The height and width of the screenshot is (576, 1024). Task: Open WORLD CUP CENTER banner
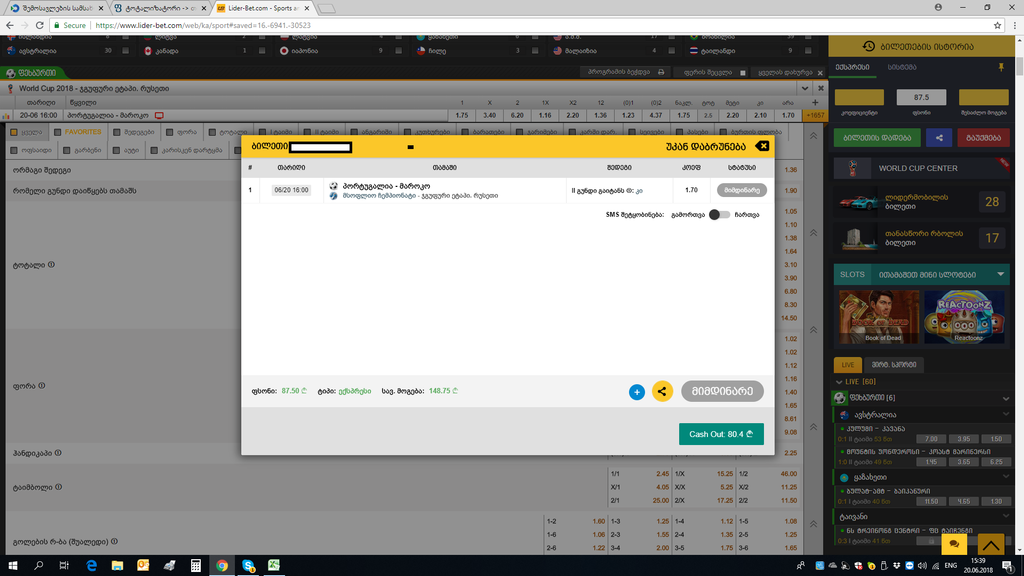point(921,168)
